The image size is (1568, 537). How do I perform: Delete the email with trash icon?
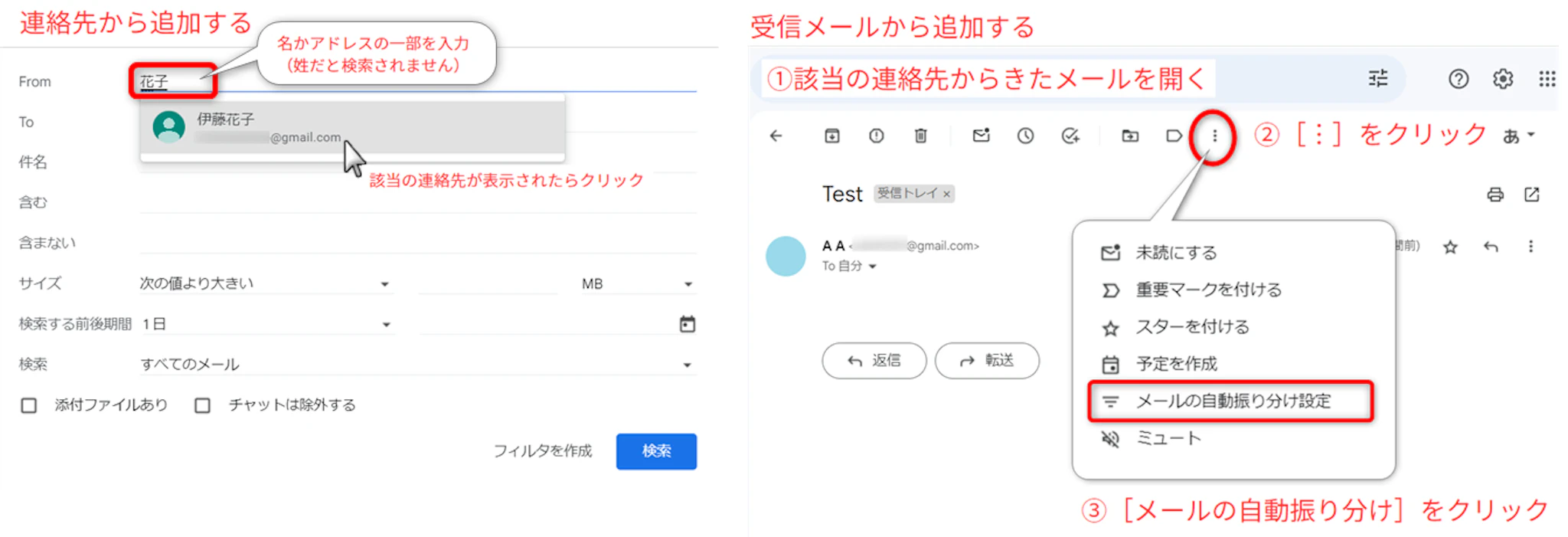tap(921, 136)
